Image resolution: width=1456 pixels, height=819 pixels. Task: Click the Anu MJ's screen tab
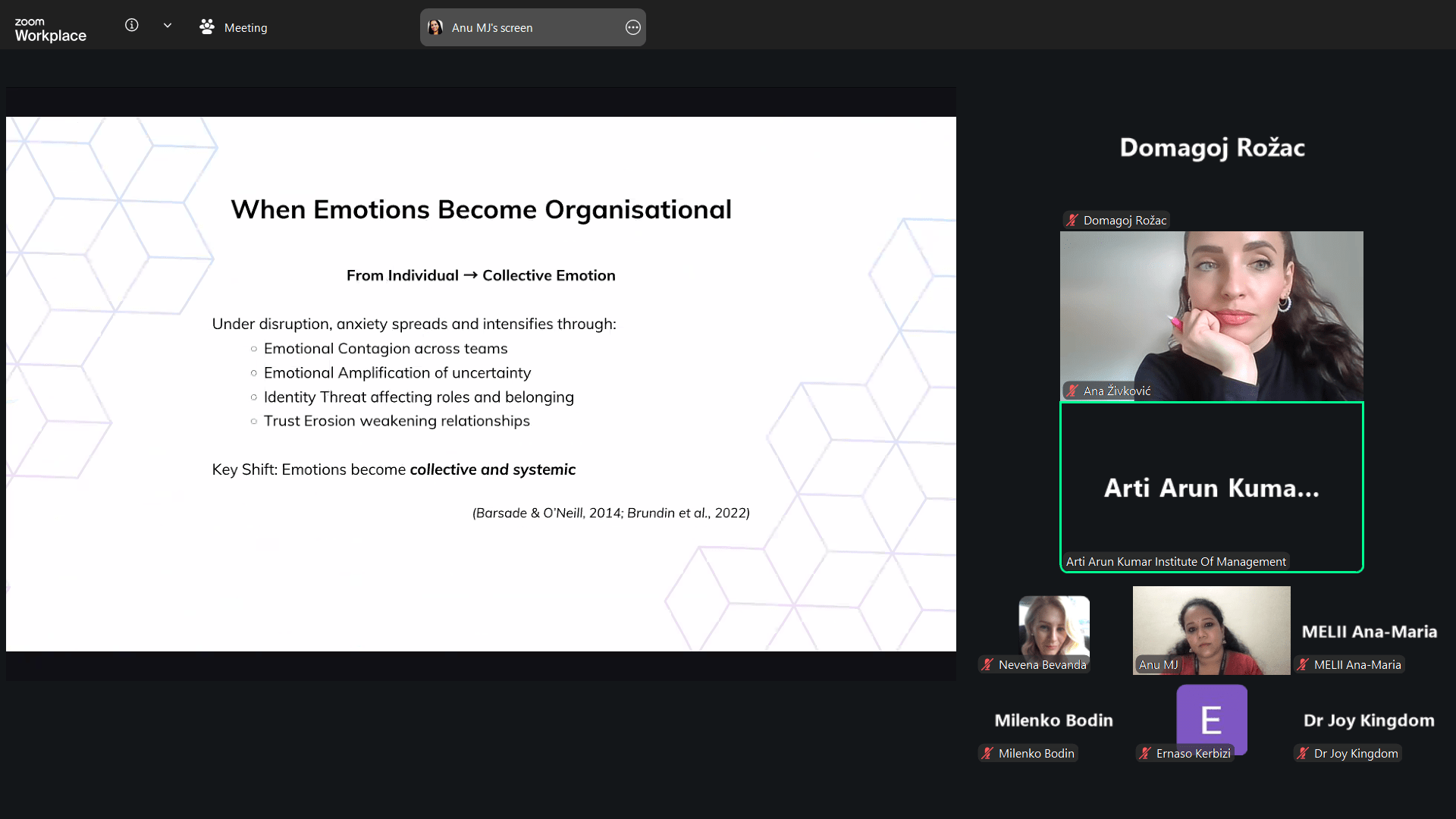pos(493,28)
